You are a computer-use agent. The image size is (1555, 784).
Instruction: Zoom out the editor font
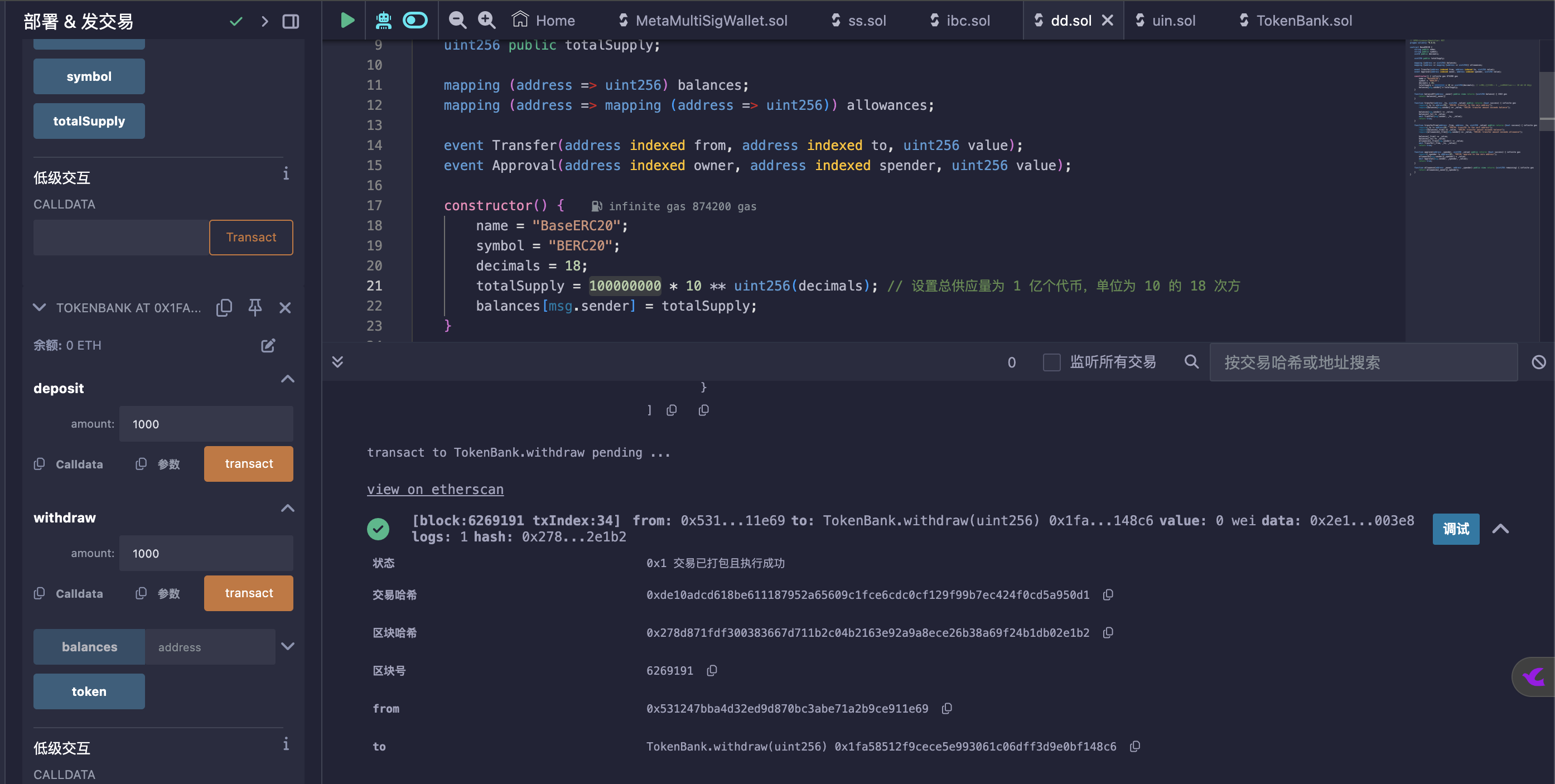[457, 20]
